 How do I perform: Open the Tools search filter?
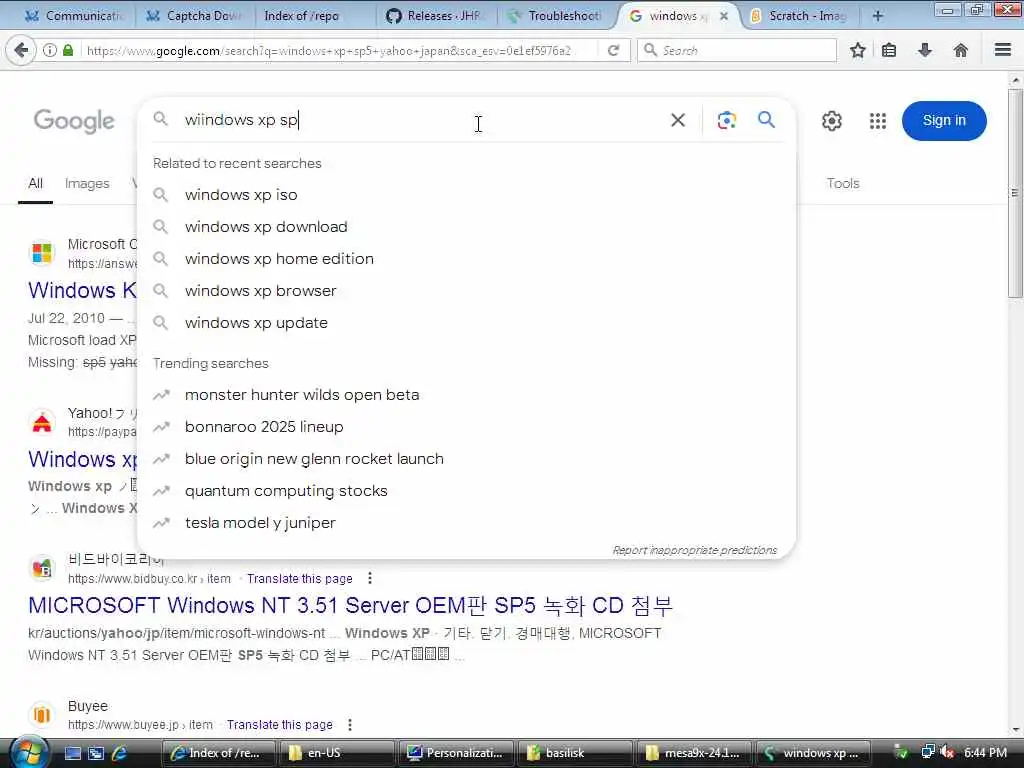(843, 184)
